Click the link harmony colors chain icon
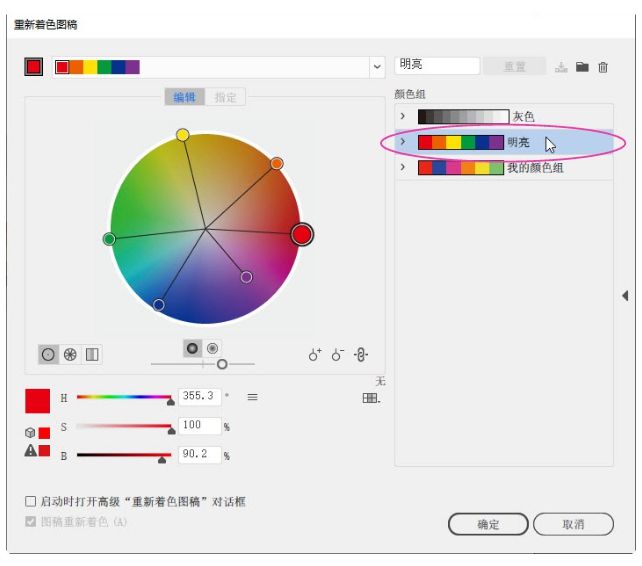The image size is (642, 566). (361, 354)
